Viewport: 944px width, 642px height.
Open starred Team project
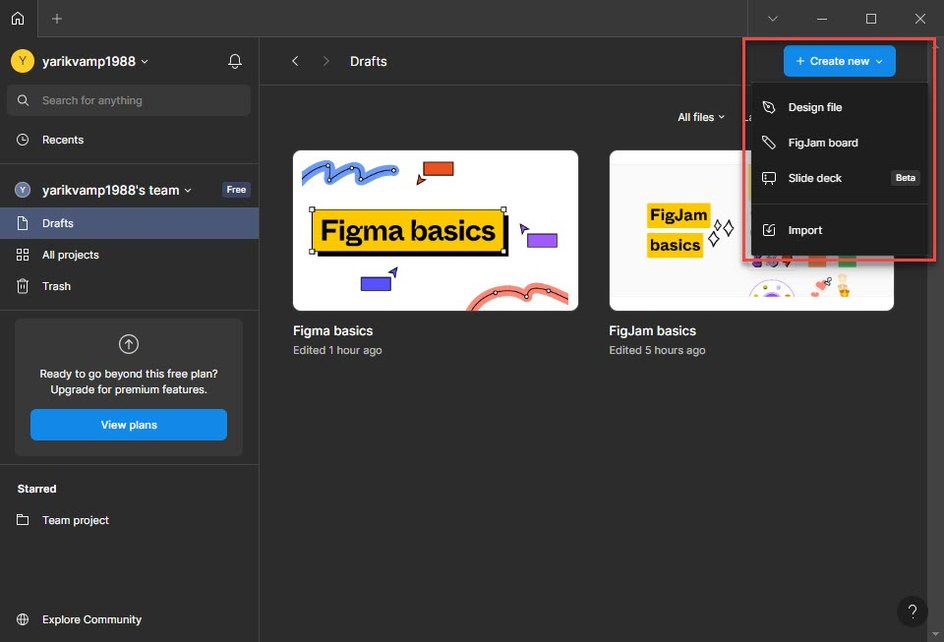[129, 520]
